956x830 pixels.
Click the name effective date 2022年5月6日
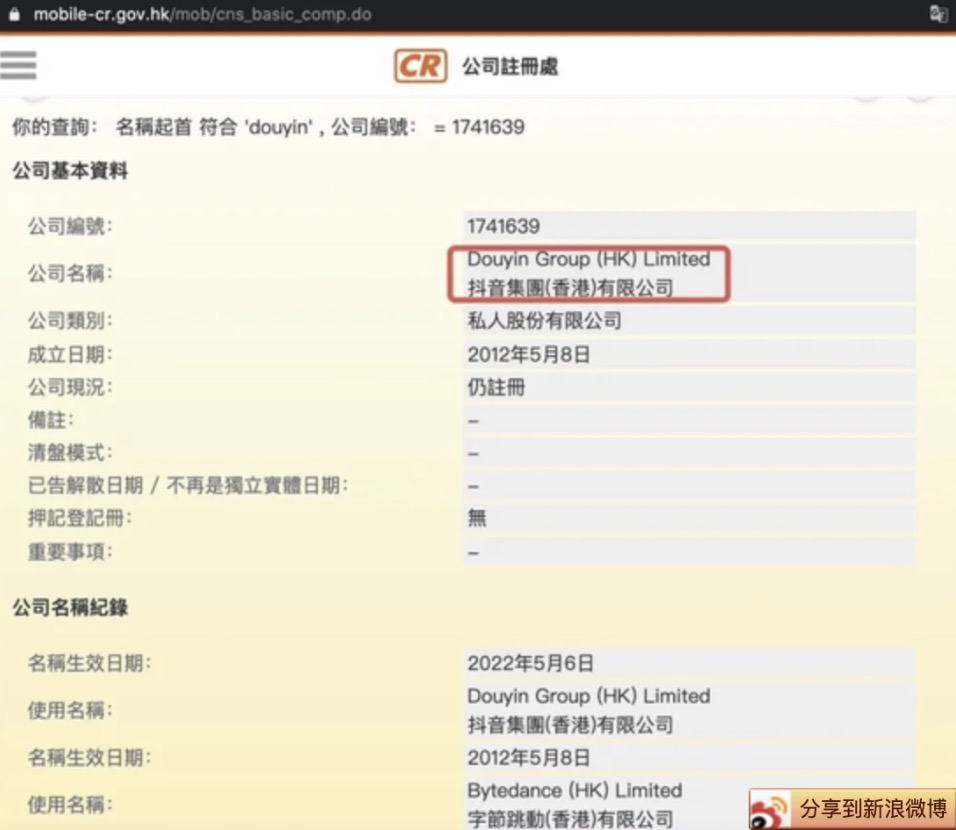click(530, 663)
